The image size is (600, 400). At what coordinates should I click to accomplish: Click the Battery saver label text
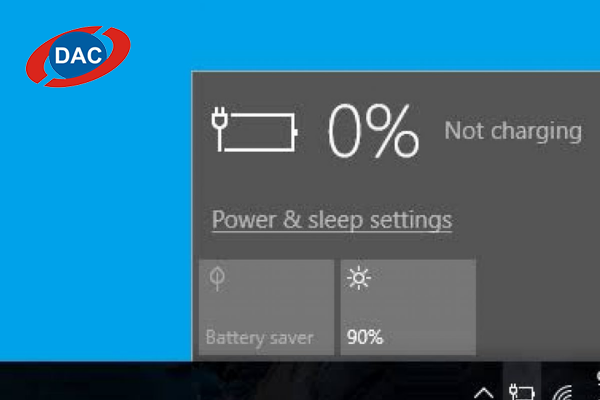[x=259, y=338]
